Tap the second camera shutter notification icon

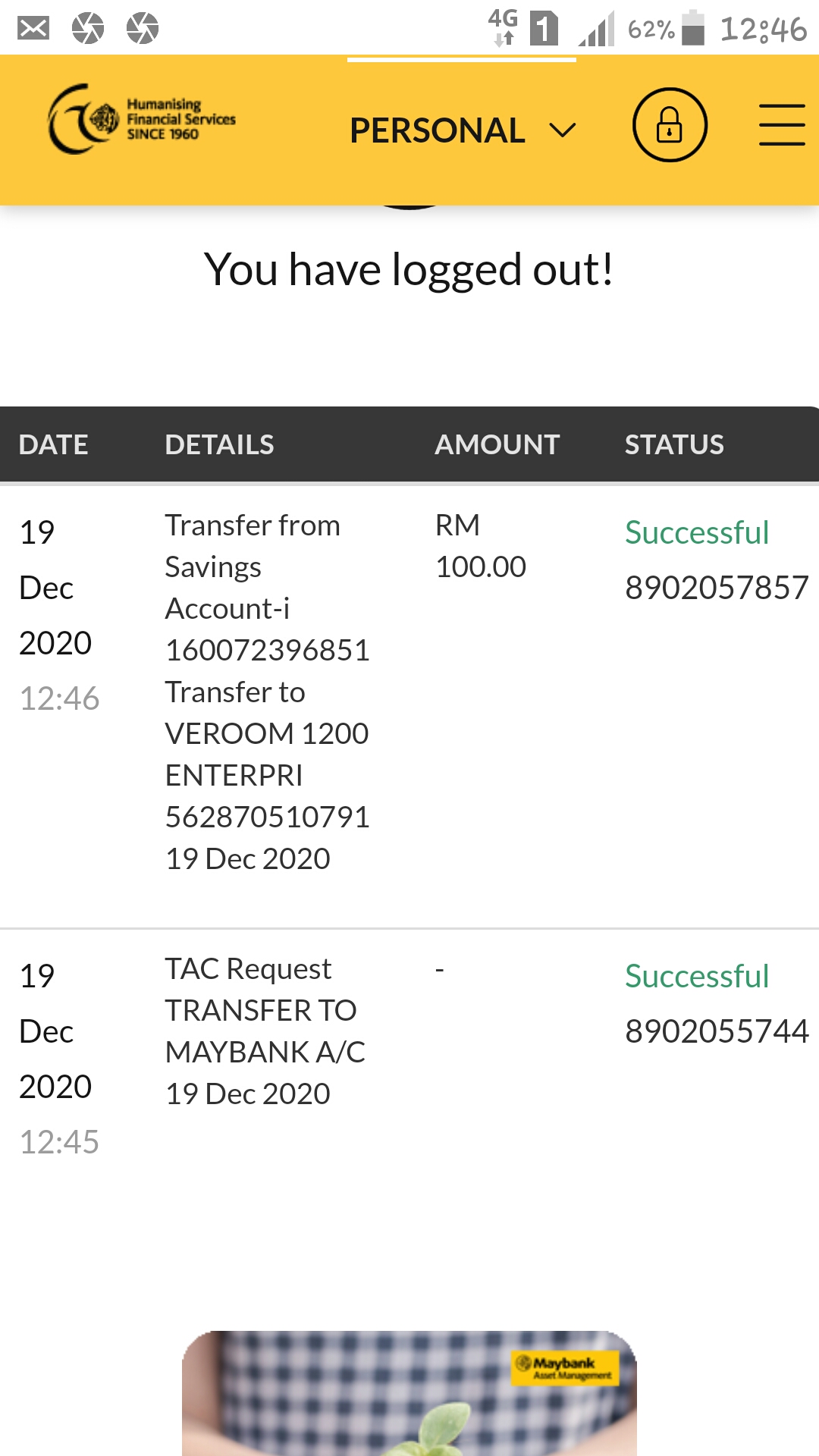(x=143, y=29)
